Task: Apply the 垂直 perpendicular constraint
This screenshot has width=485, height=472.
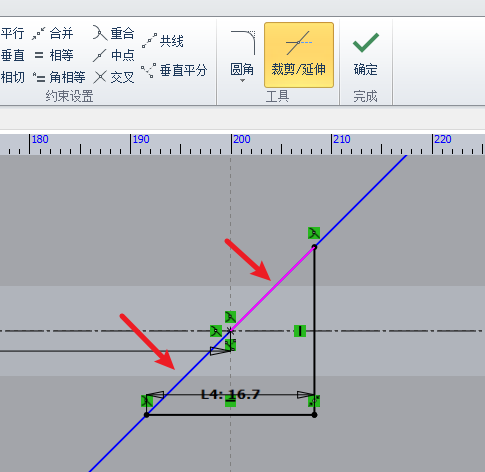Action: 12,55
